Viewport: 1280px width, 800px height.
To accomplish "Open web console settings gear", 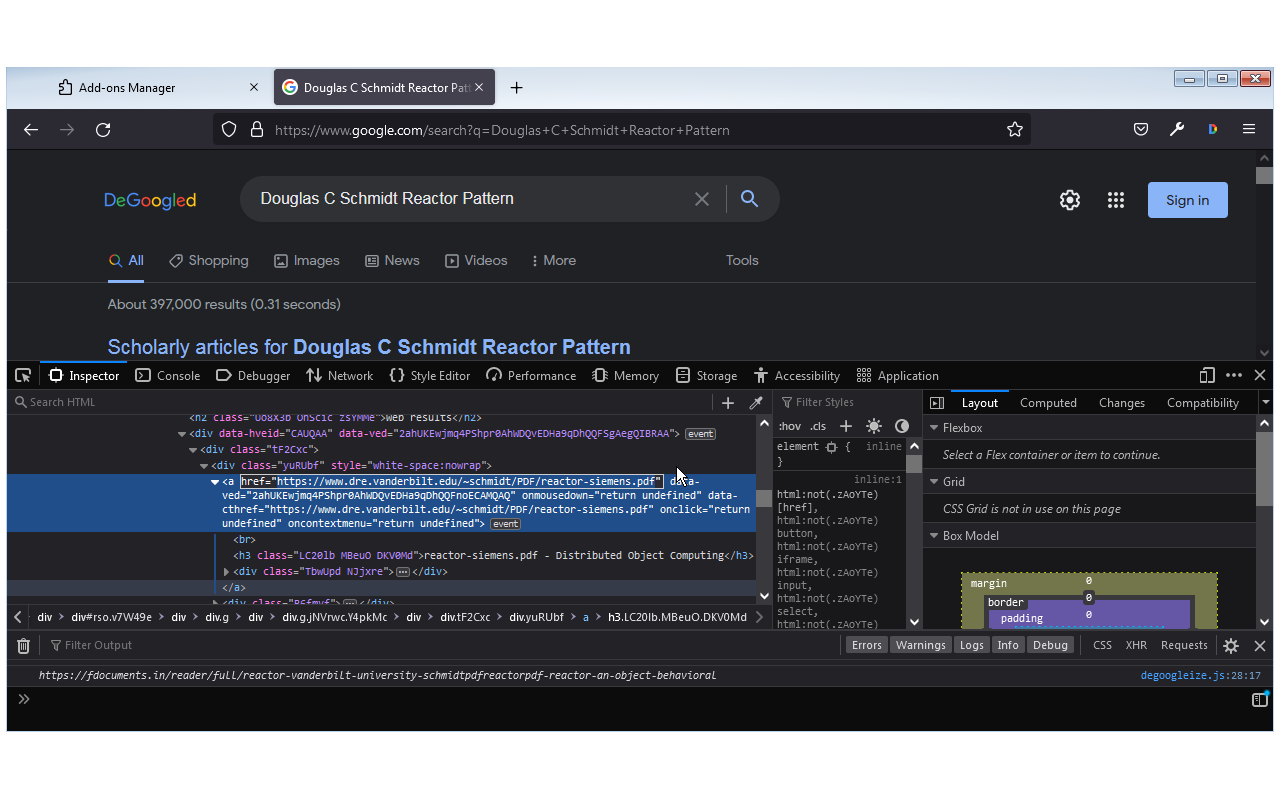I will pyautogui.click(x=1231, y=646).
